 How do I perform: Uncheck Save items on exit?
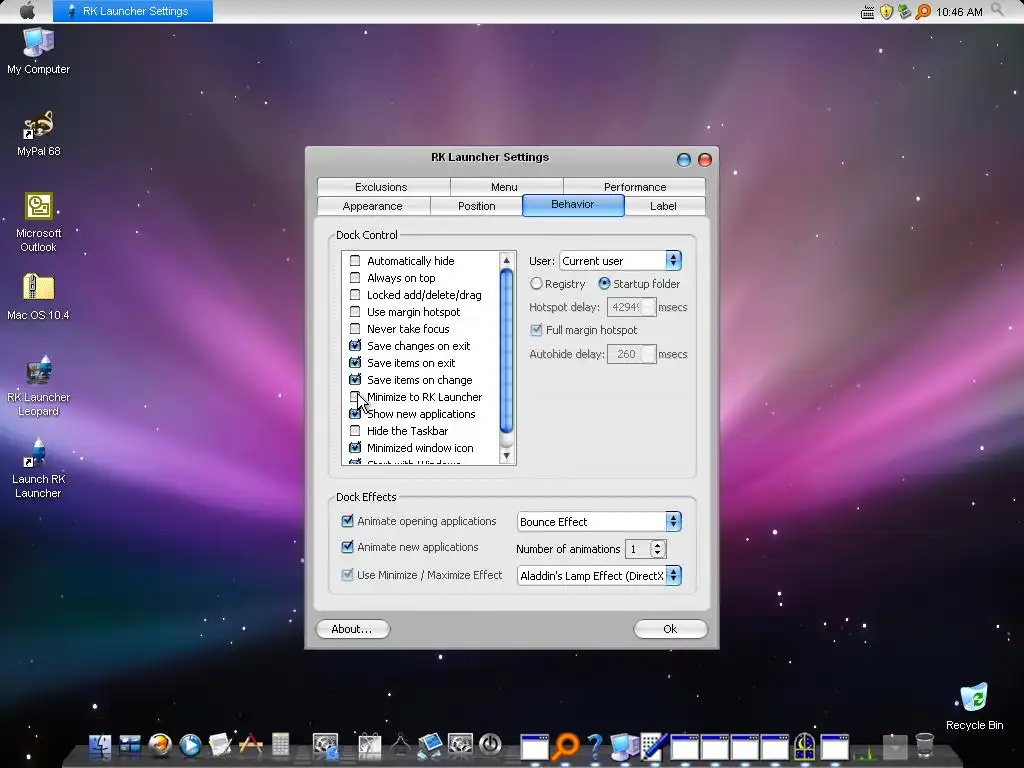[355, 362]
